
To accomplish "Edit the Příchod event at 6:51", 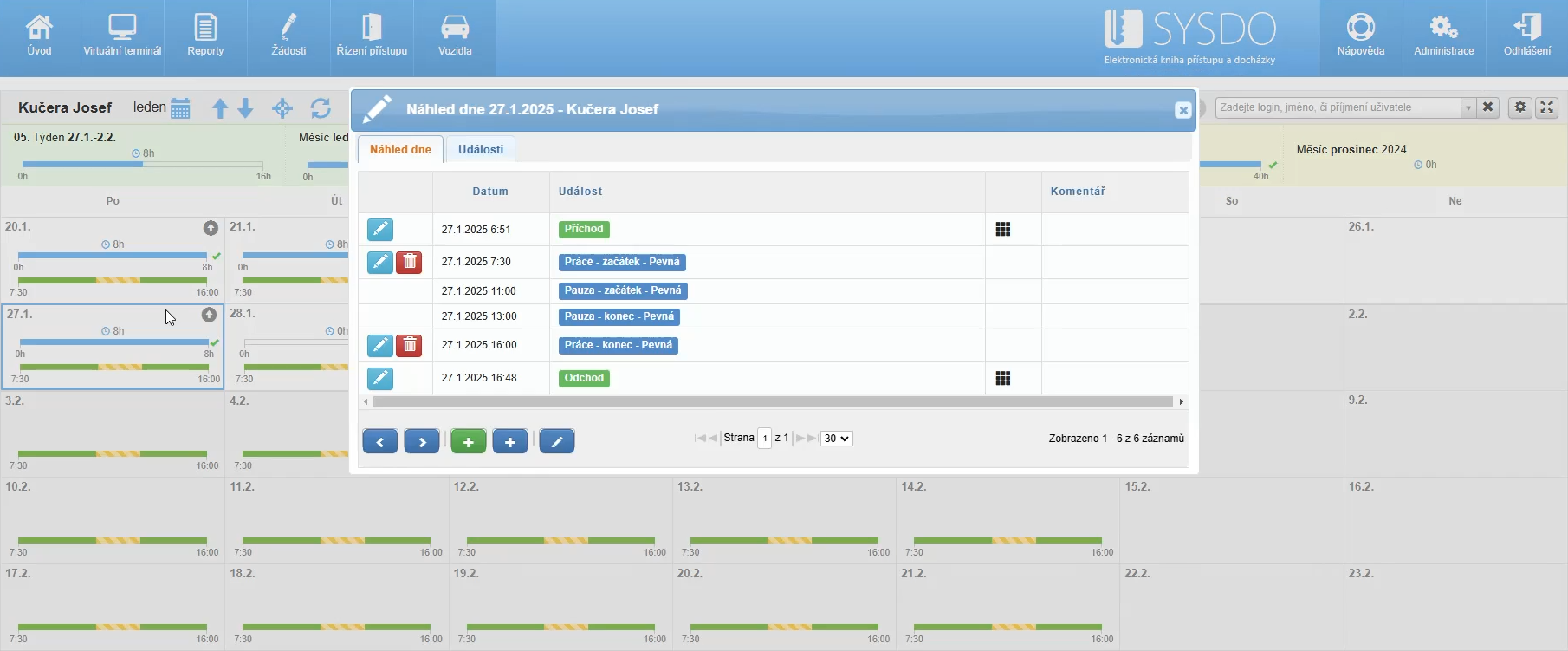I will [380, 230].
